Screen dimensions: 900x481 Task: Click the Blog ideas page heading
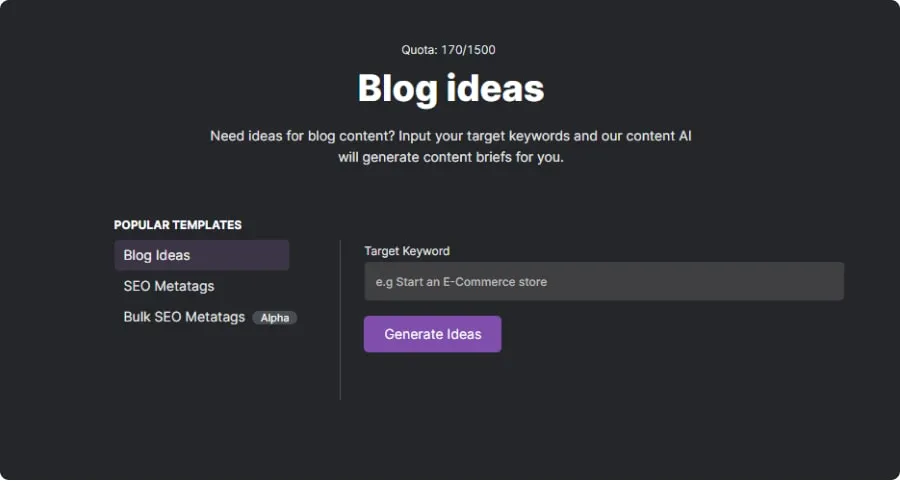pos(450,89)
